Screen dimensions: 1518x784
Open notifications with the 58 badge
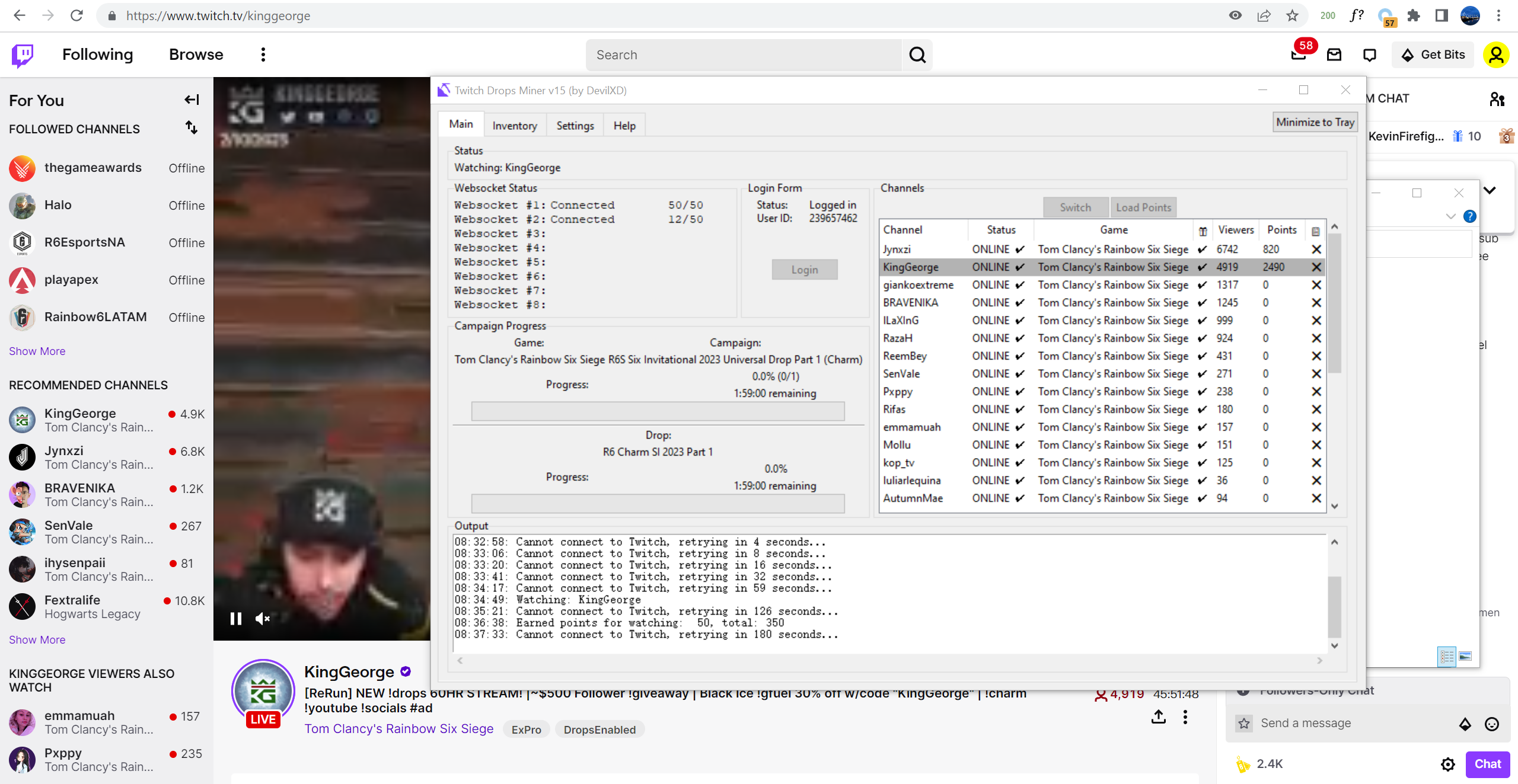click(1299, 54)
